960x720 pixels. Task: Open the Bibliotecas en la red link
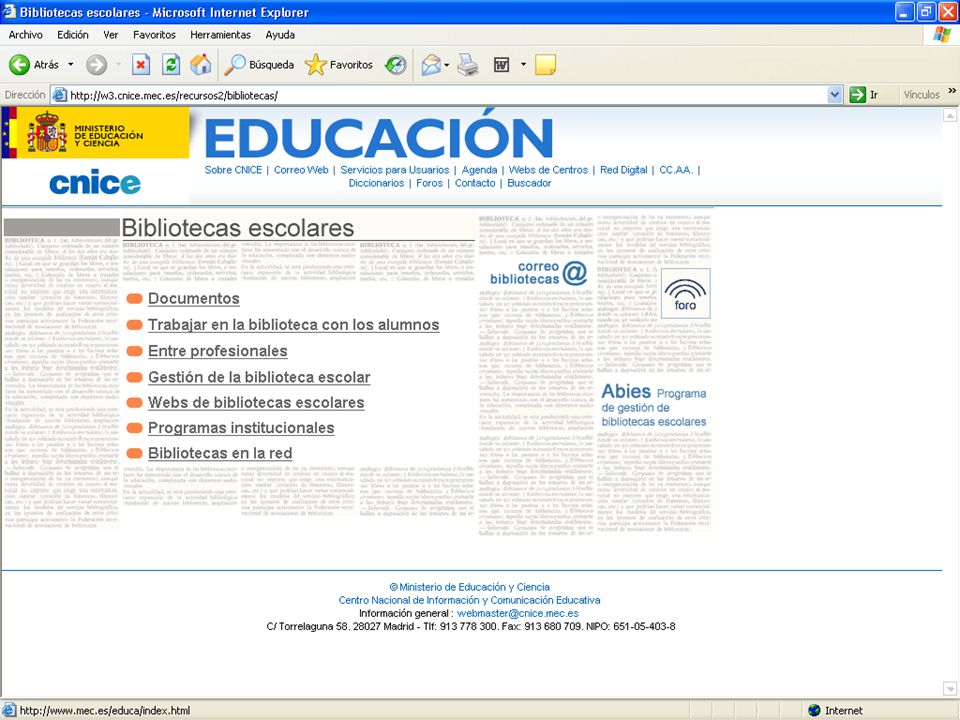[220, 453]
